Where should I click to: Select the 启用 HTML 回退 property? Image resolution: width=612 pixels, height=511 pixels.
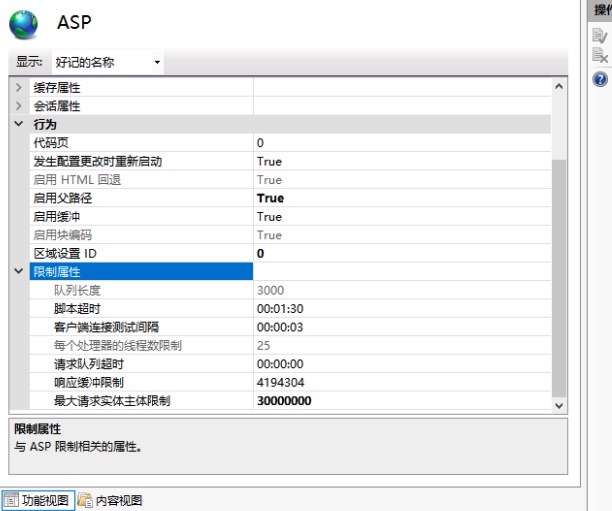pyautogui.click(x=290, y=180)
